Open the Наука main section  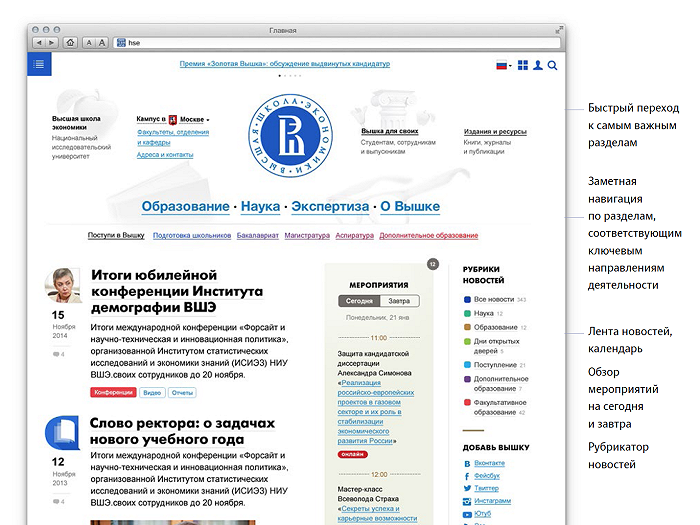click(260, 206)
